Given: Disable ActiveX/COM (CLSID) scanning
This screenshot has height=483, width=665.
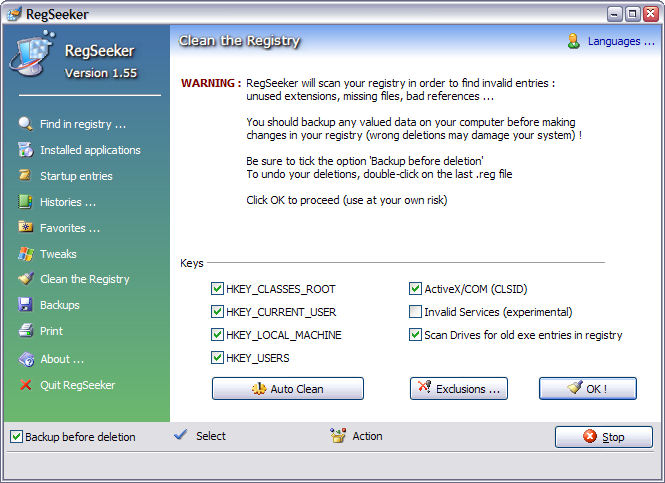Looking at the screenshot, I should tap(415, 289).
